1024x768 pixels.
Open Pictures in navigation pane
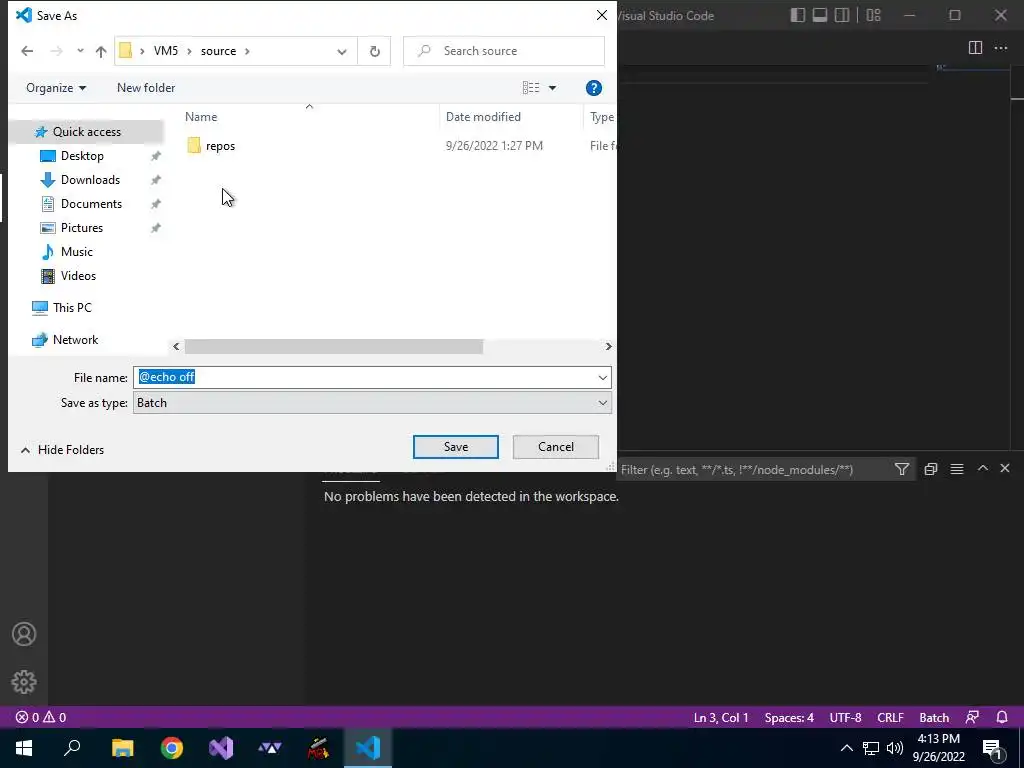click(x=82, y=228)
